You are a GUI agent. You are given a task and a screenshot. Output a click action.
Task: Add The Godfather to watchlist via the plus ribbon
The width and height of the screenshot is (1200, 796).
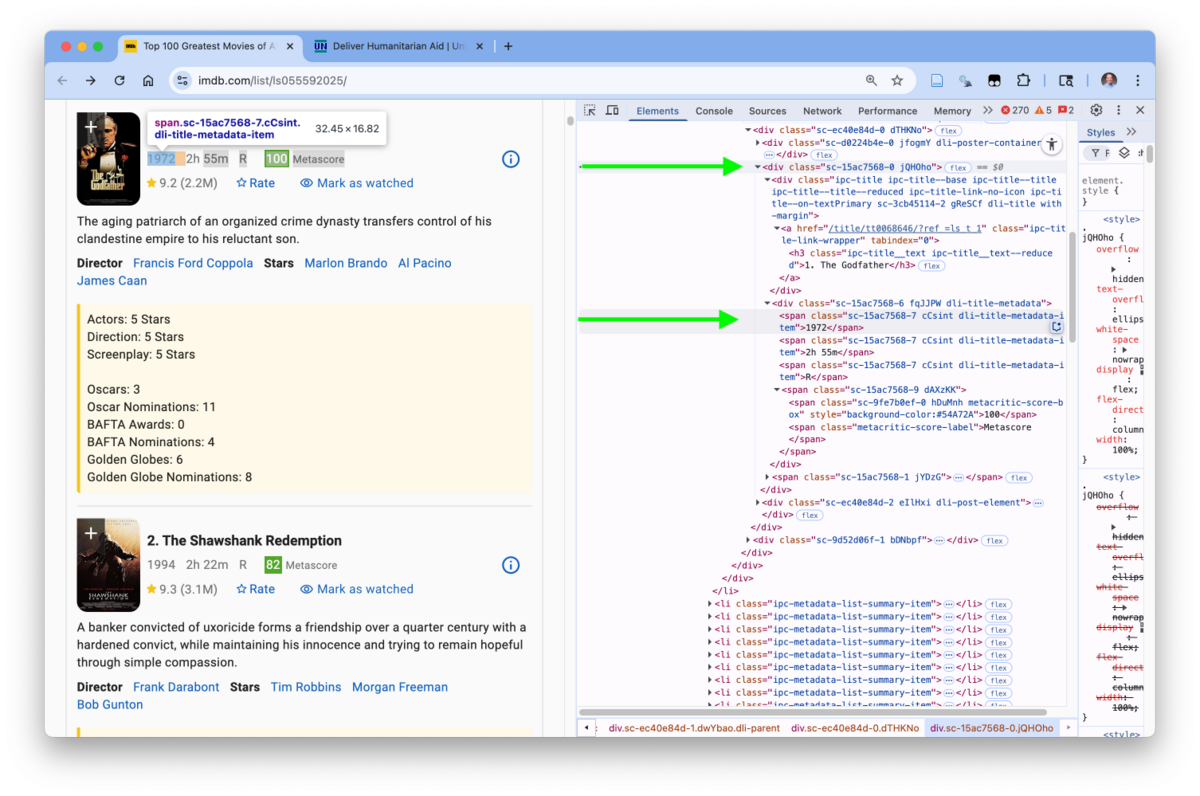pos(90,127)
